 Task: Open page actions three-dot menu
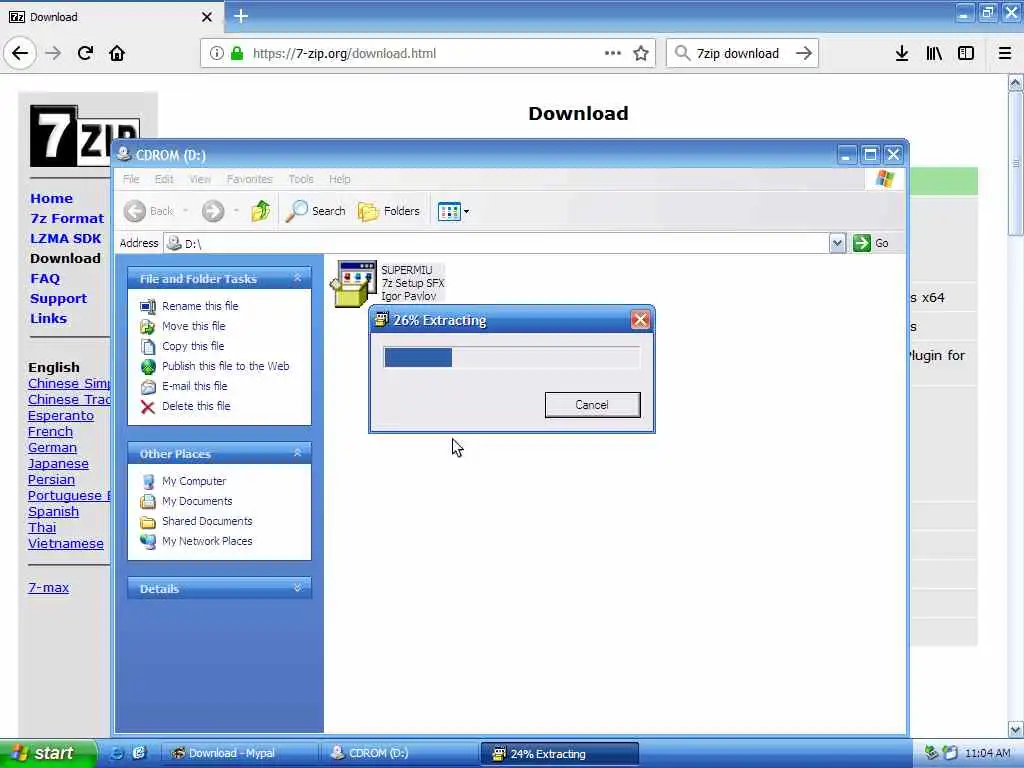click(x=613, y=54)
